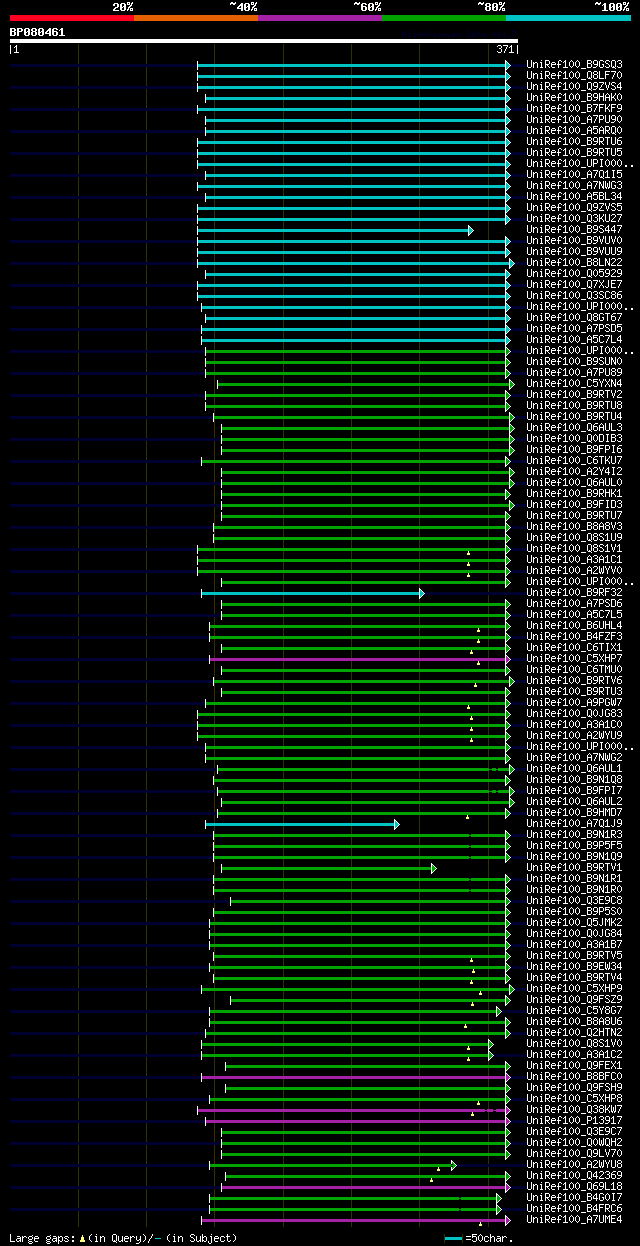640x1246 pixels.
Task: Click the red 20% identity legend segment
Action: 72,17
